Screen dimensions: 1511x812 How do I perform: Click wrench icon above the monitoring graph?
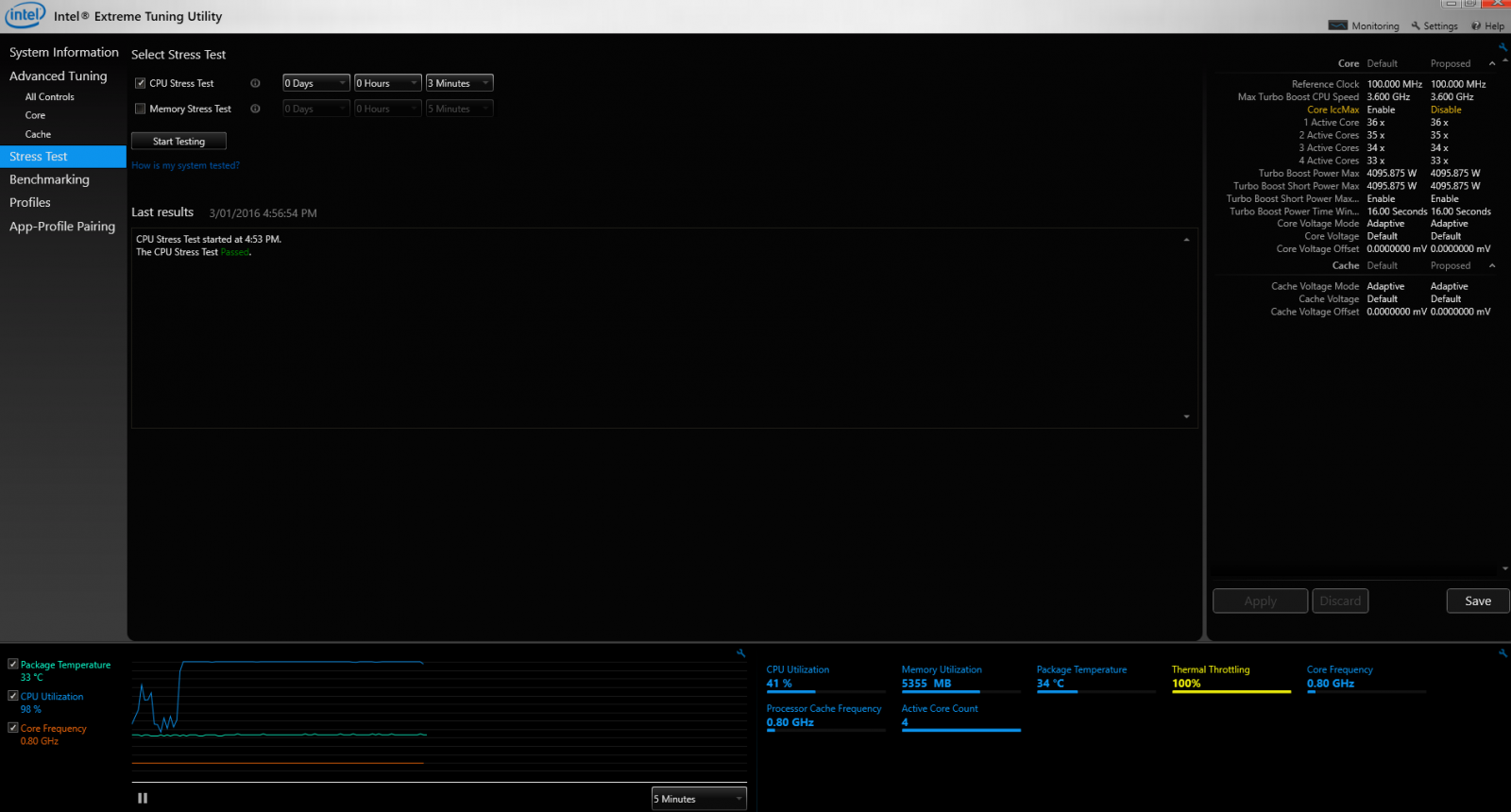pyautogui.click(x=741, y=652)
